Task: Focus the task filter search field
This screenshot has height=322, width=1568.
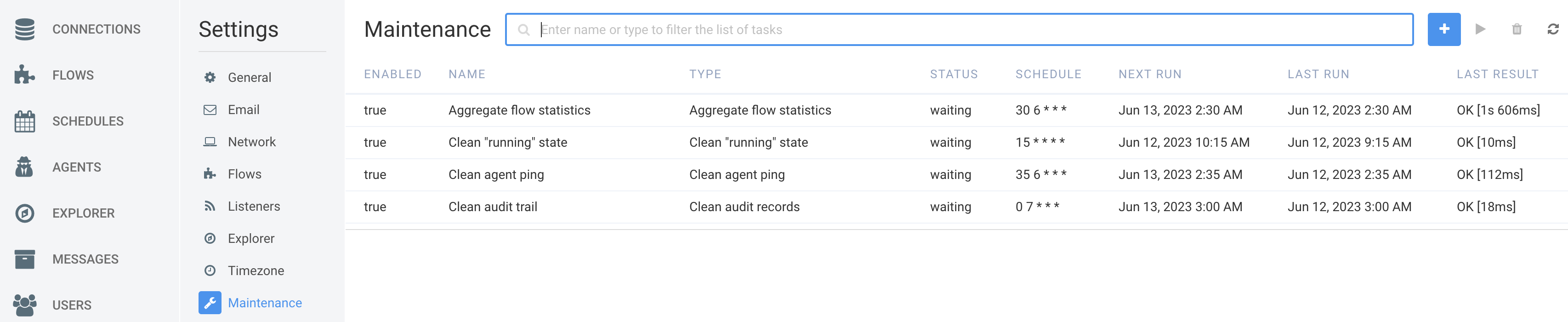Action: pos(959,29)
